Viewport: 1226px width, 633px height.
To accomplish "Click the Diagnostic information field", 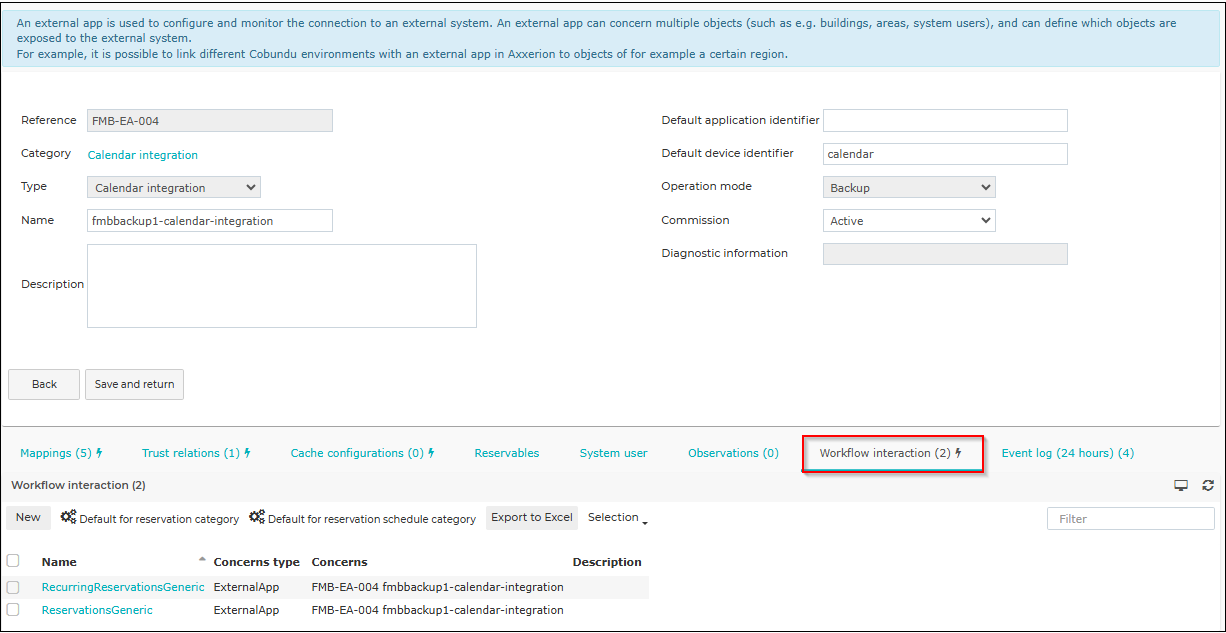I will (x=945, y=254).
